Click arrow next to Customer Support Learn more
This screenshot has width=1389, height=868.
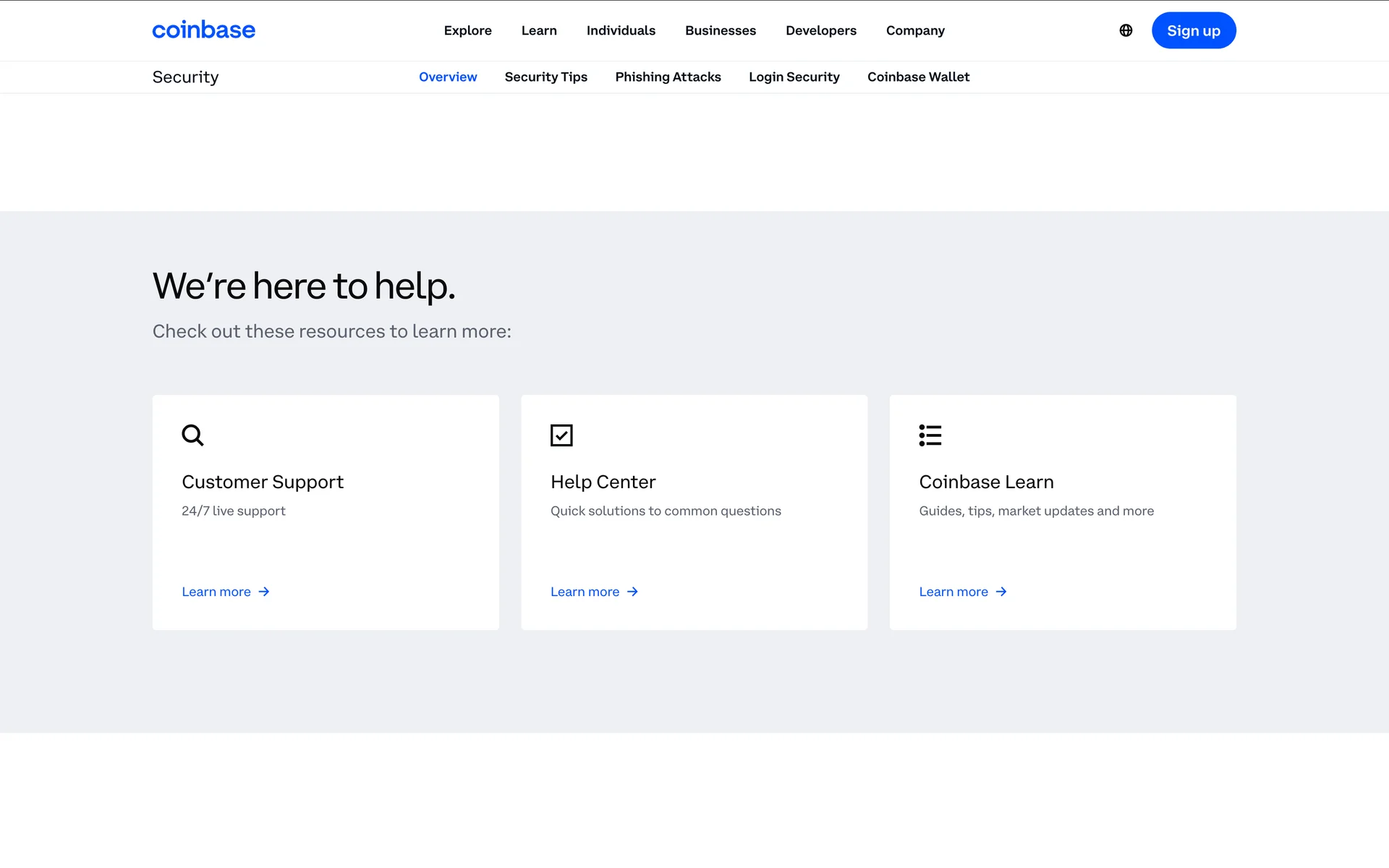click(x=264, y=592)
